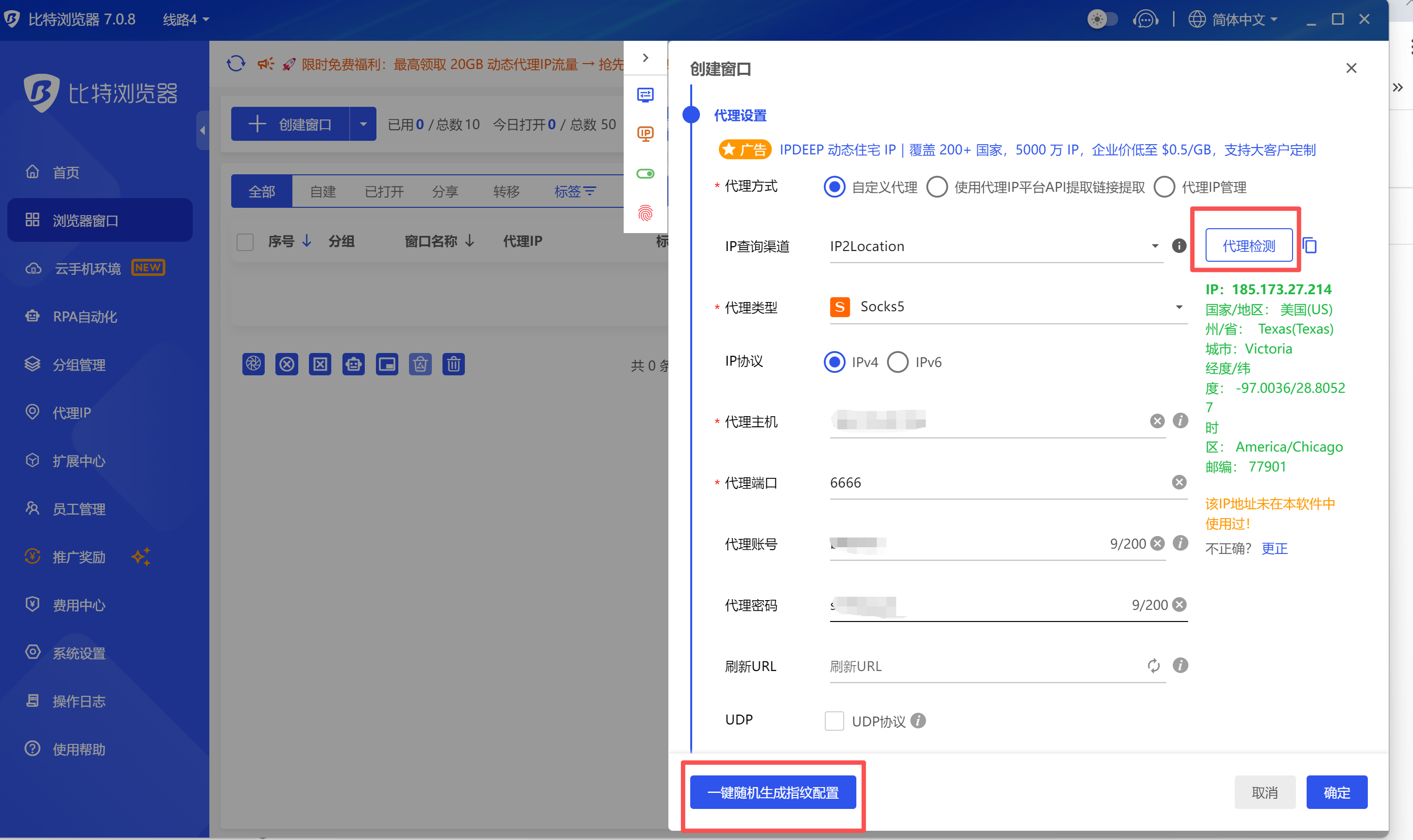Image resolution: width=1413 pixels, height=840 pixels.
Task: Click the 创建窗口 button in toolbar
Action: pyautogui.click(x=290, y=124)
